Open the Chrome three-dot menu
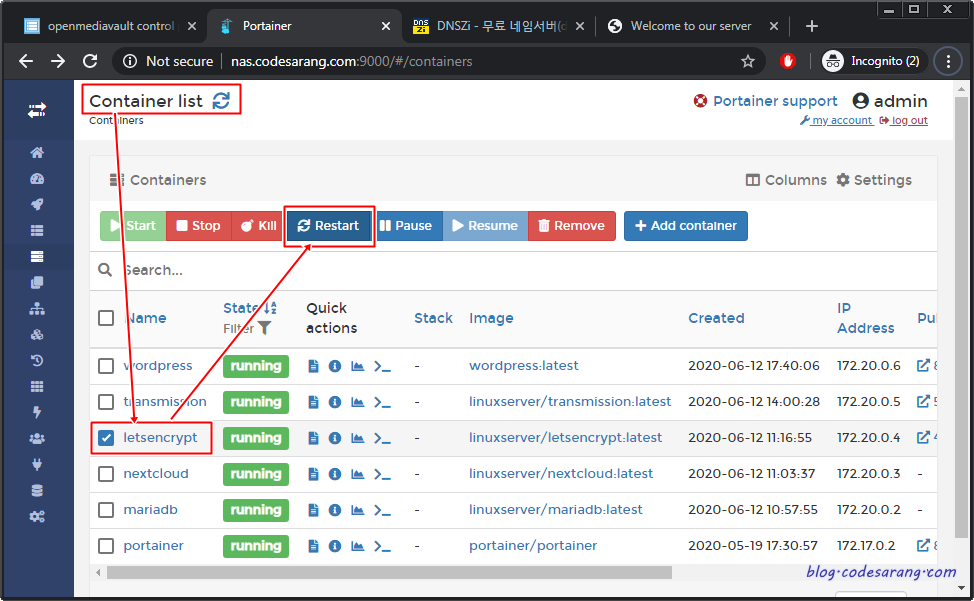This screenshot has width=974, height=601. [x=948, y=61]
